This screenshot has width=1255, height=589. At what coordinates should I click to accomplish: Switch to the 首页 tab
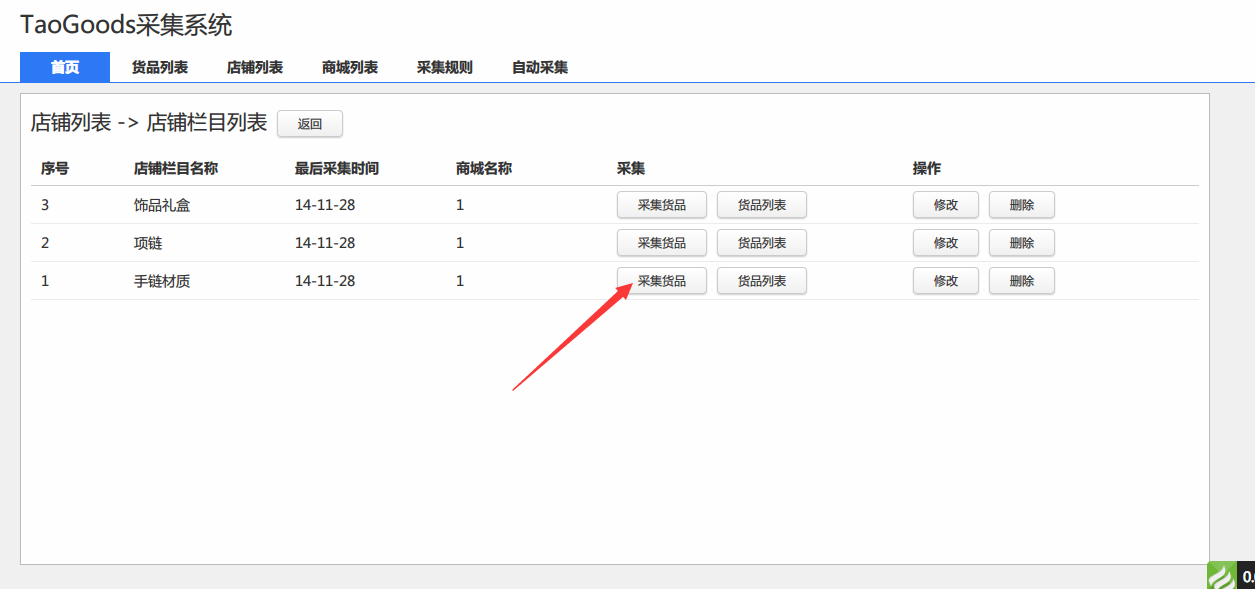coord(65,67)
